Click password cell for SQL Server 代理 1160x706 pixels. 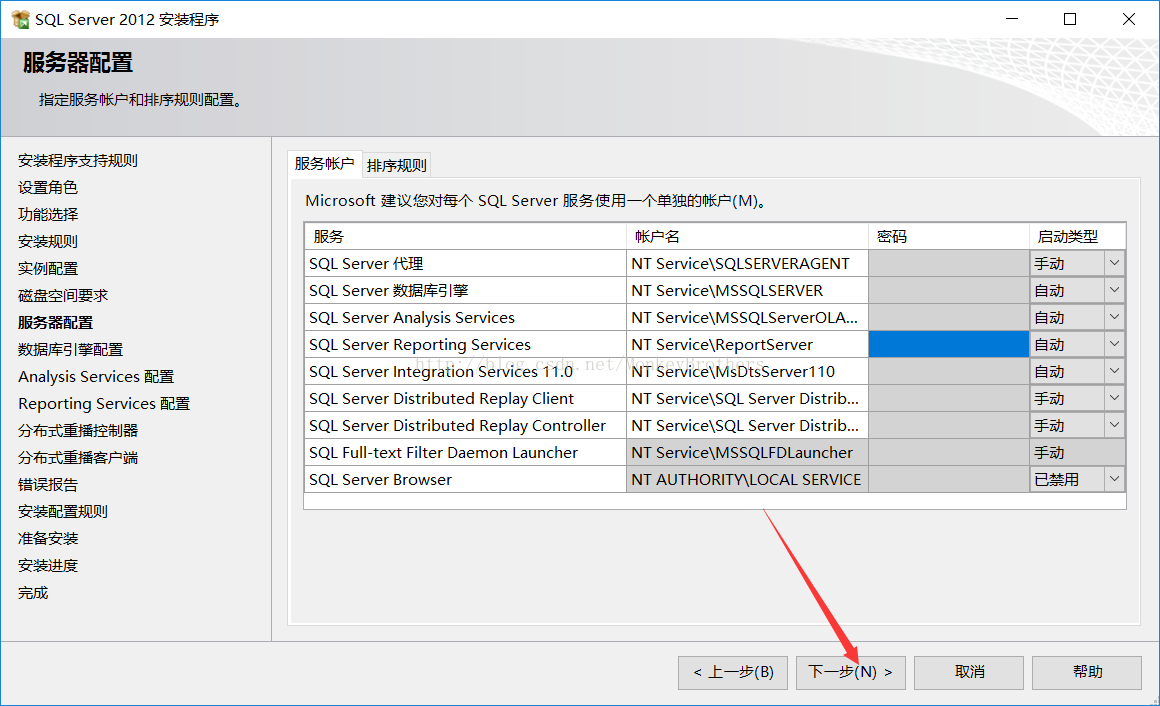coord(948,263)
